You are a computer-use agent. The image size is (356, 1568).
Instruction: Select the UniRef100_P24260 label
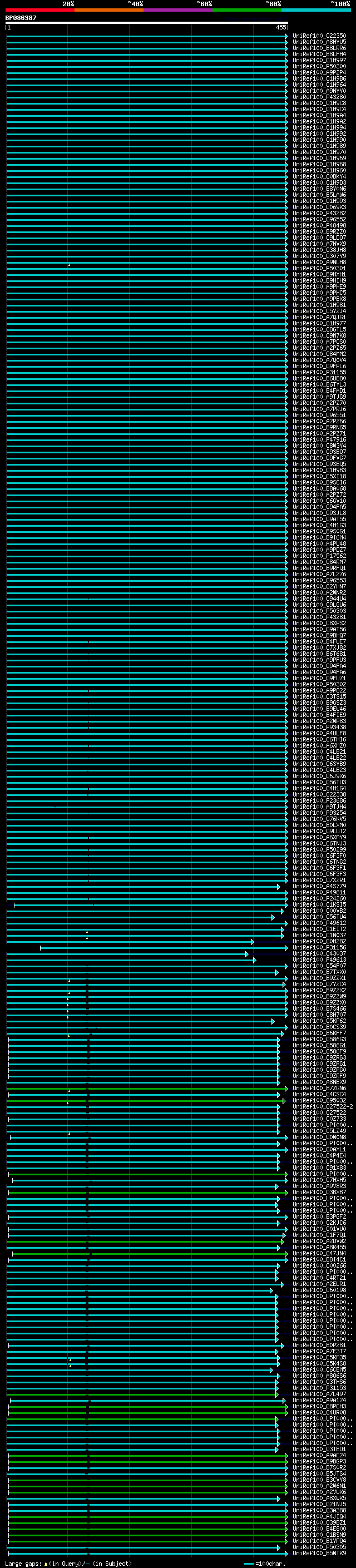point(319,898)
